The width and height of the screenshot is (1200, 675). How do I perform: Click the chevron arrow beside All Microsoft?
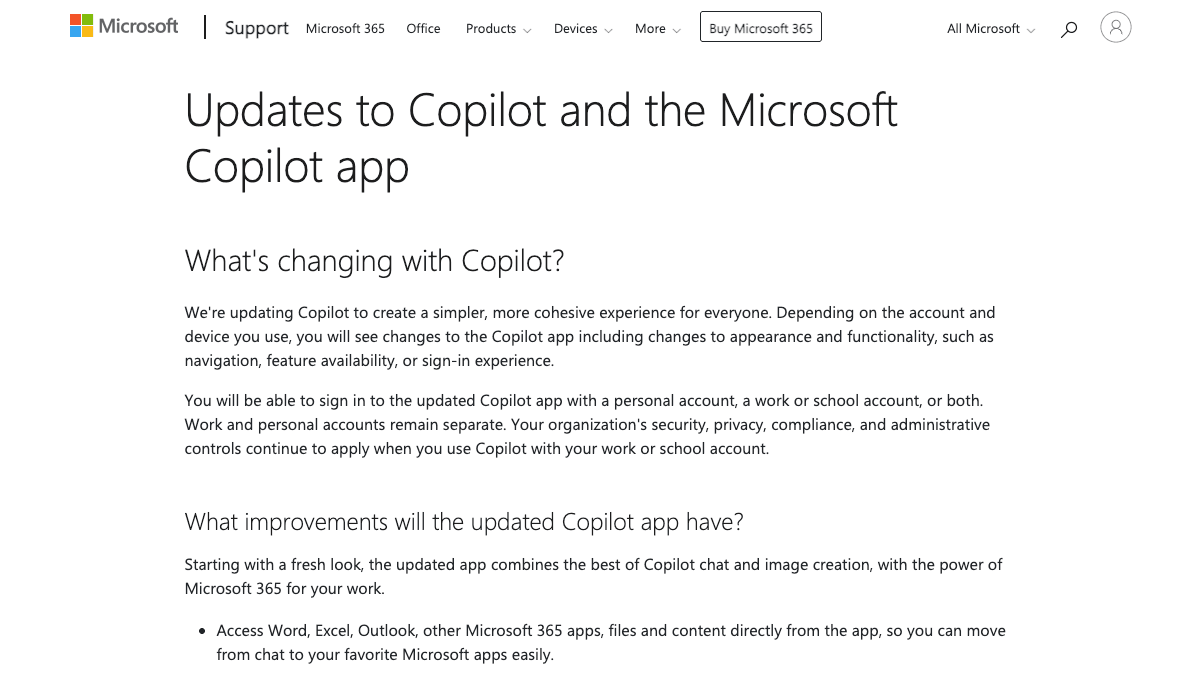1031,30
